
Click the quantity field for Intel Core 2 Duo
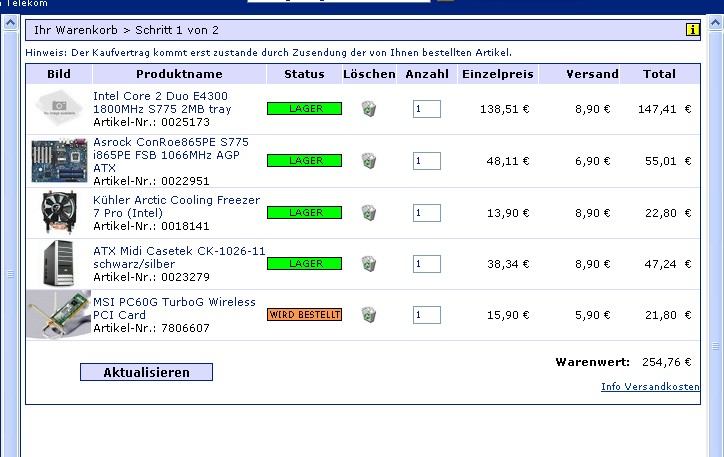click(x=427, y=109)
